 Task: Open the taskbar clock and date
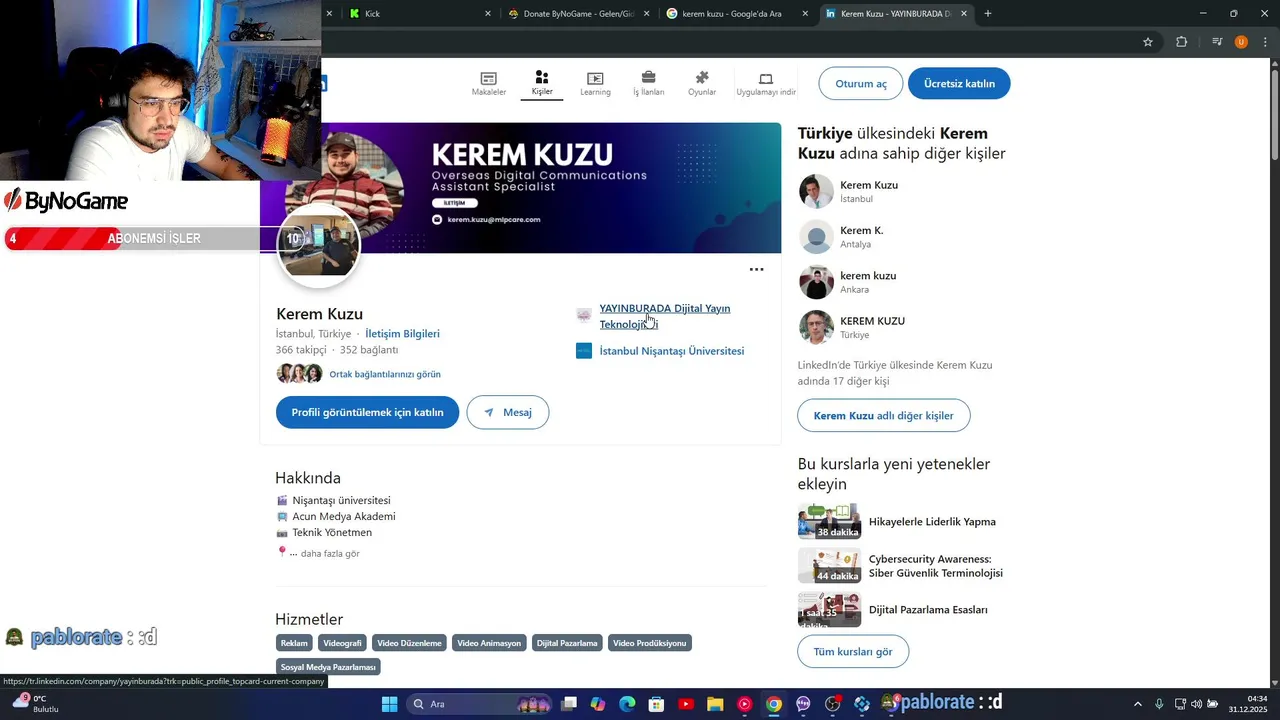click(x=1249, y=704)
